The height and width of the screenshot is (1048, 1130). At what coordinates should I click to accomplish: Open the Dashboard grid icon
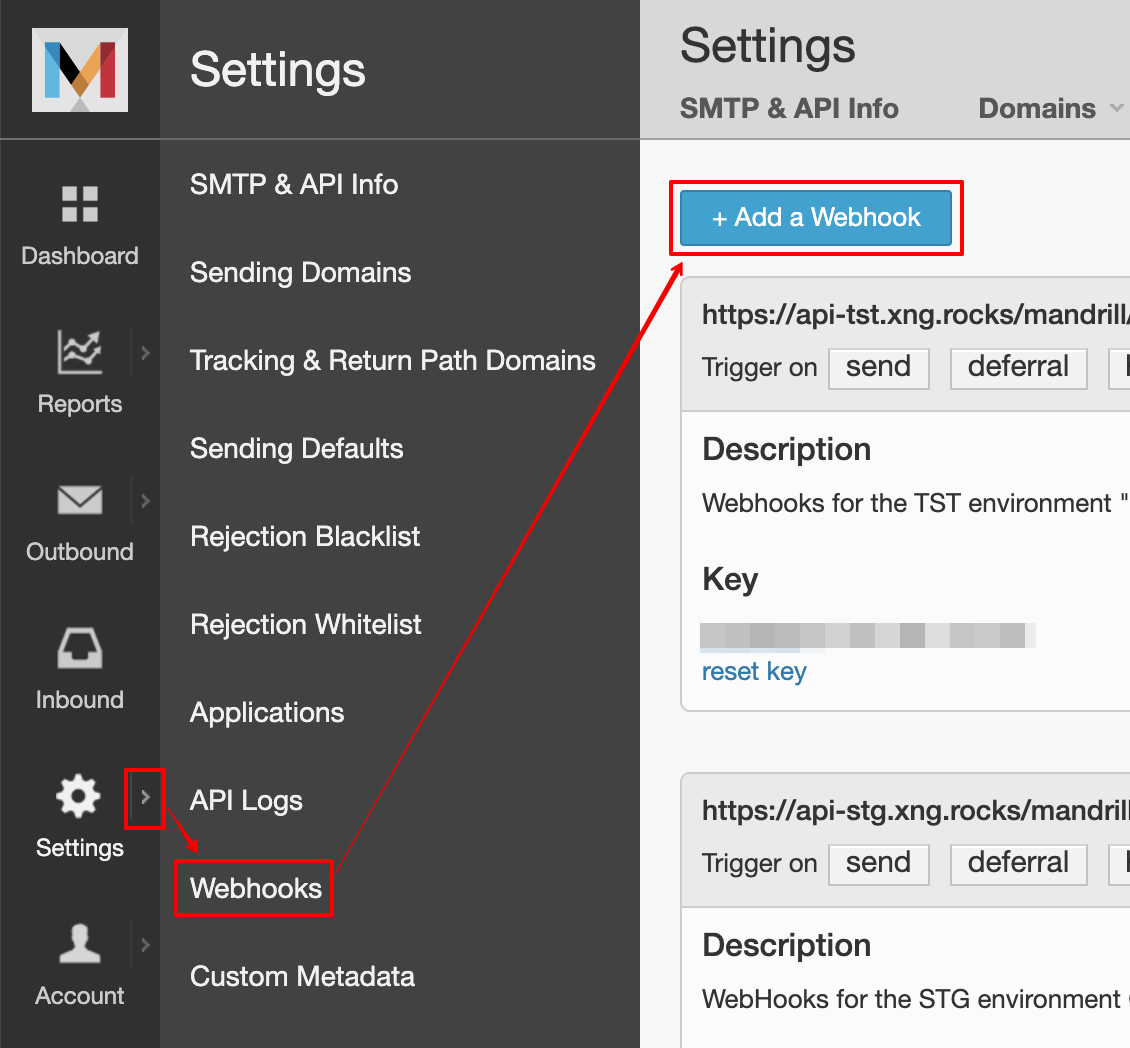pyautogui.click(x=80, y=204)
